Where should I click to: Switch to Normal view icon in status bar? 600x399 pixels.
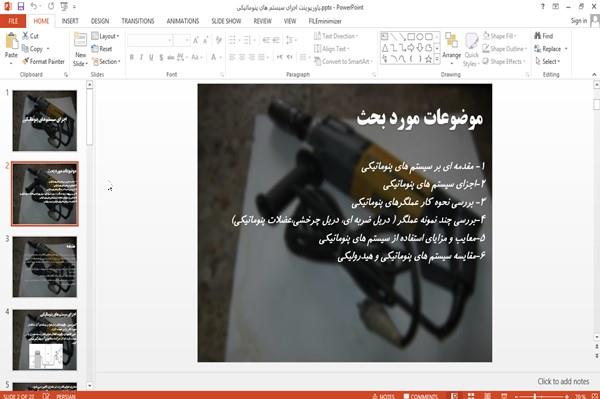click(454, 396)
